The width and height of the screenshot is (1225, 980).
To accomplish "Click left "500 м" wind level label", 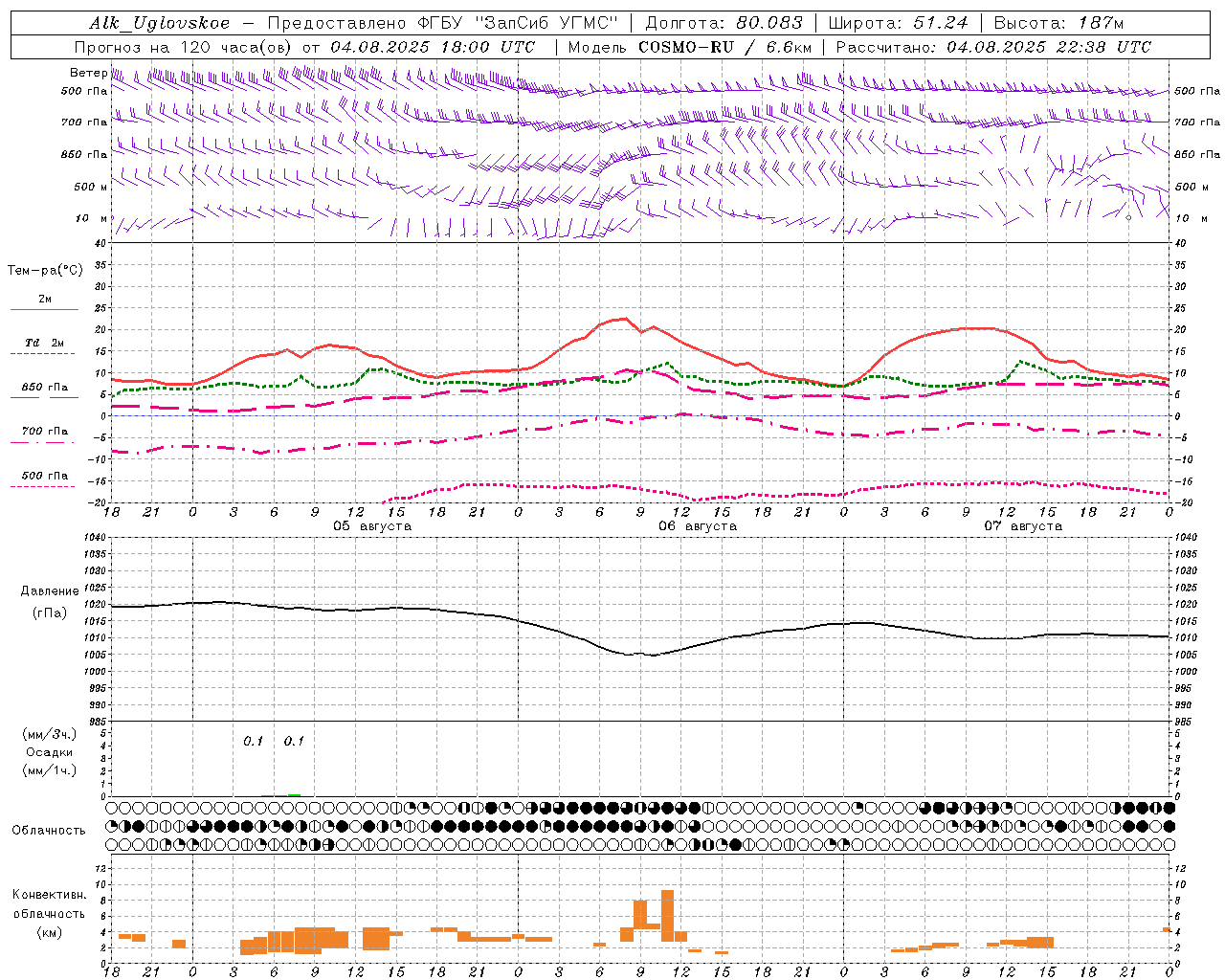I will [91, 187].
